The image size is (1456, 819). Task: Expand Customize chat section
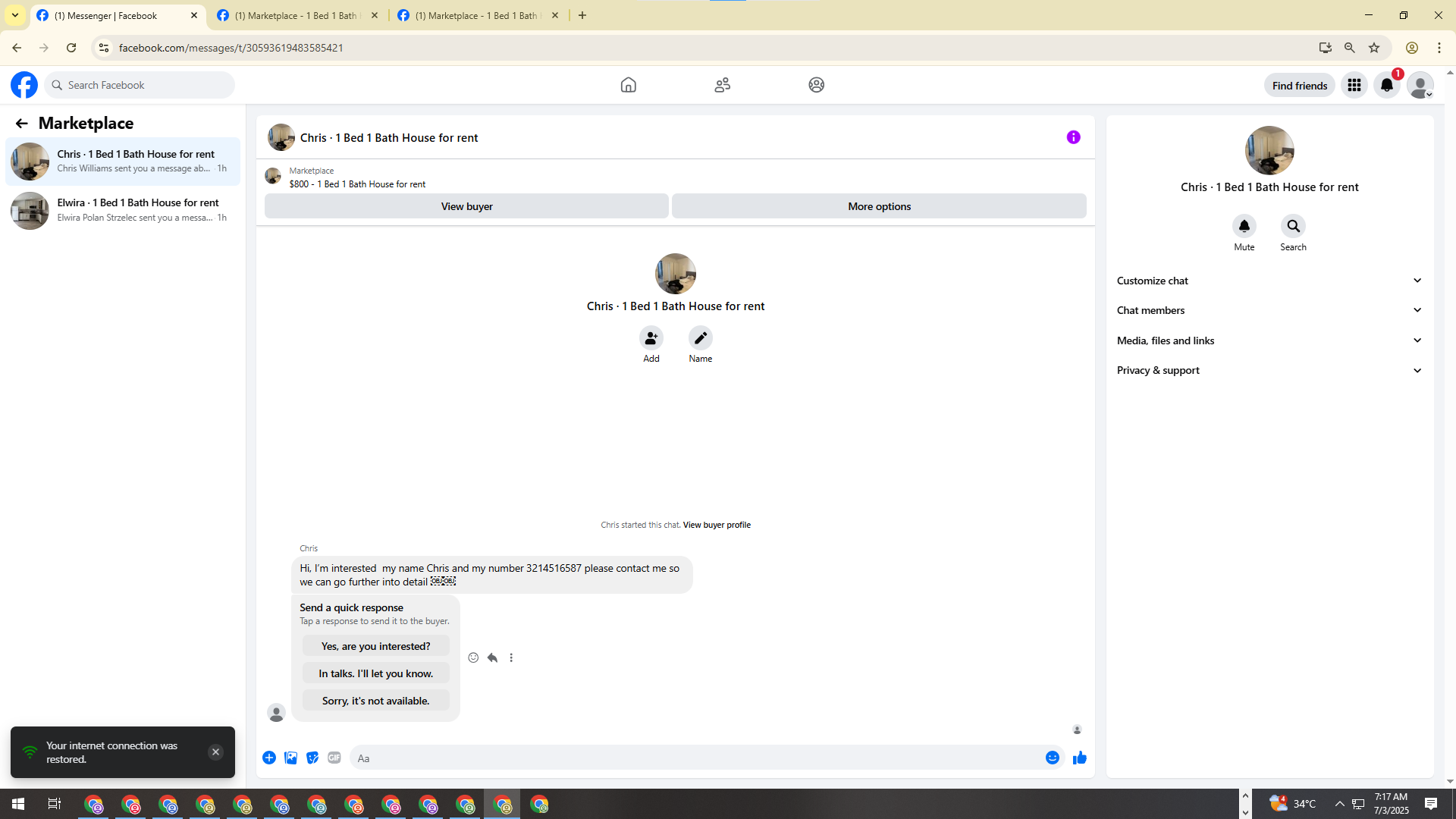pos(1269,281)
